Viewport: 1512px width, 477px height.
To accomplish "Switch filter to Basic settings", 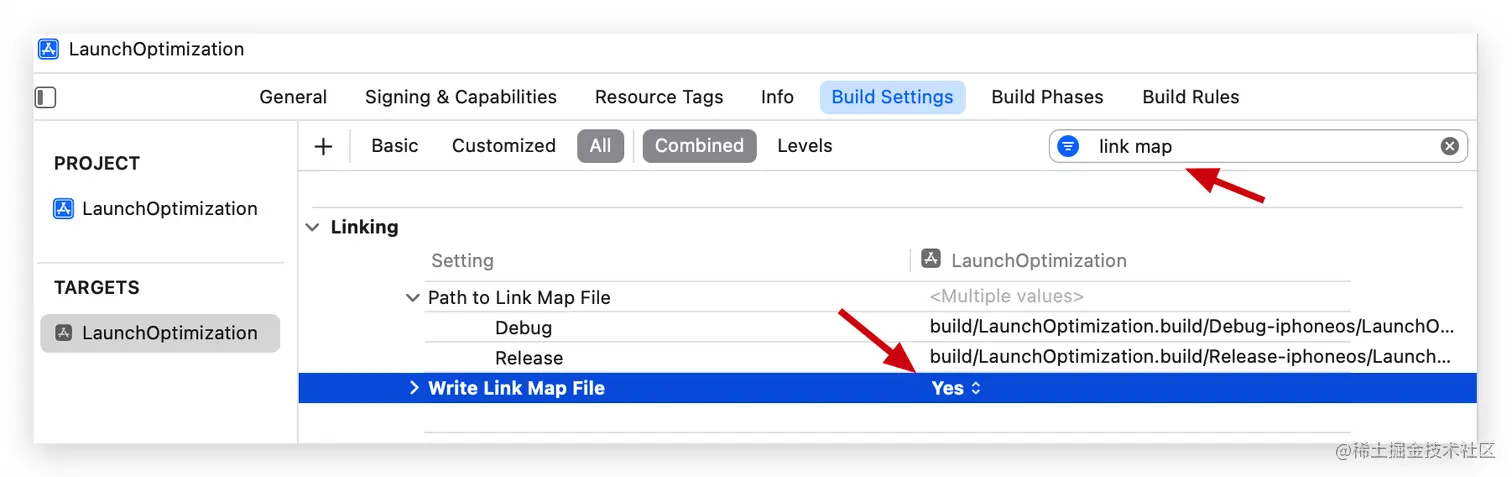I will [394, 146].
